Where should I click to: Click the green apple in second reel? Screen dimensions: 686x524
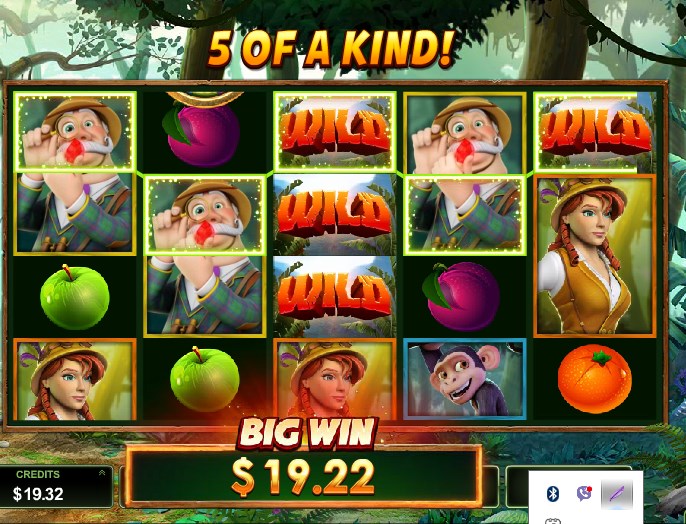[204, 379]
